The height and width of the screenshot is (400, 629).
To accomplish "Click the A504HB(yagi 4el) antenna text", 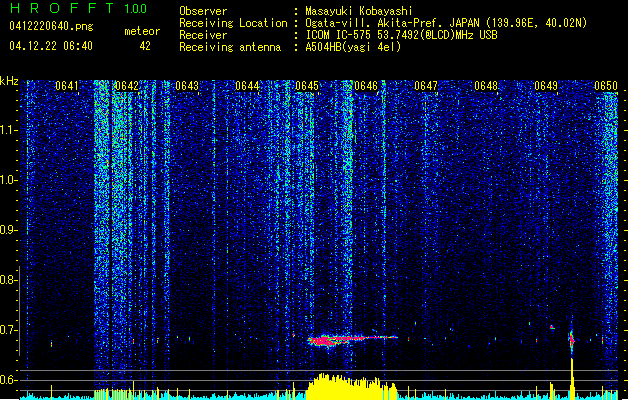I will pyautogui.click(x=353, y=47).
